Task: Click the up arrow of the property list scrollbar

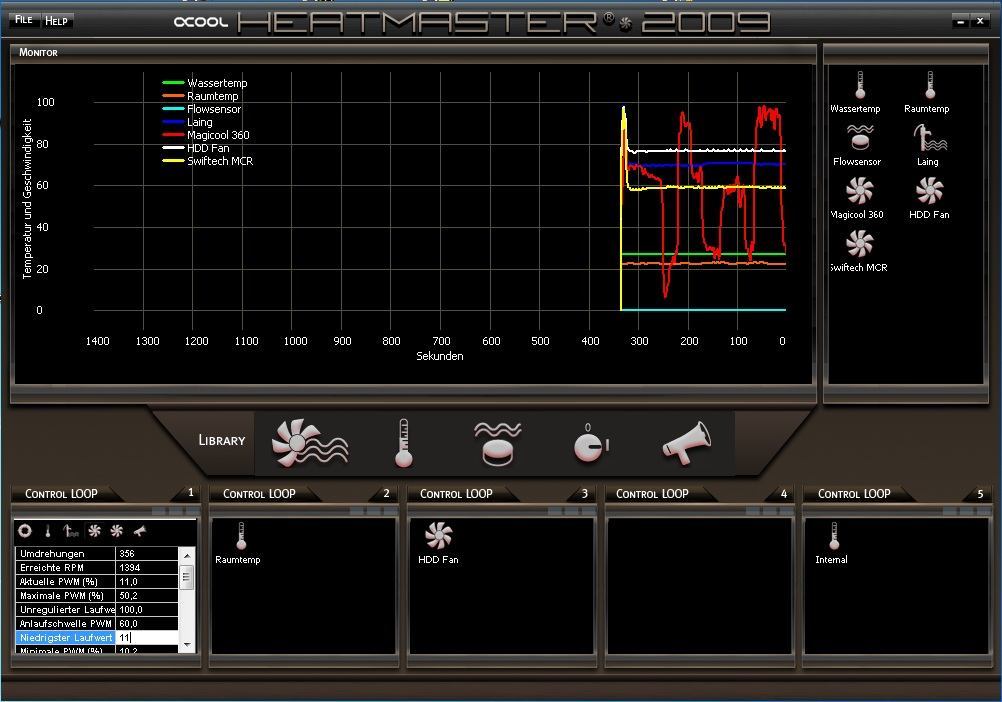Action: coord(187,555)
